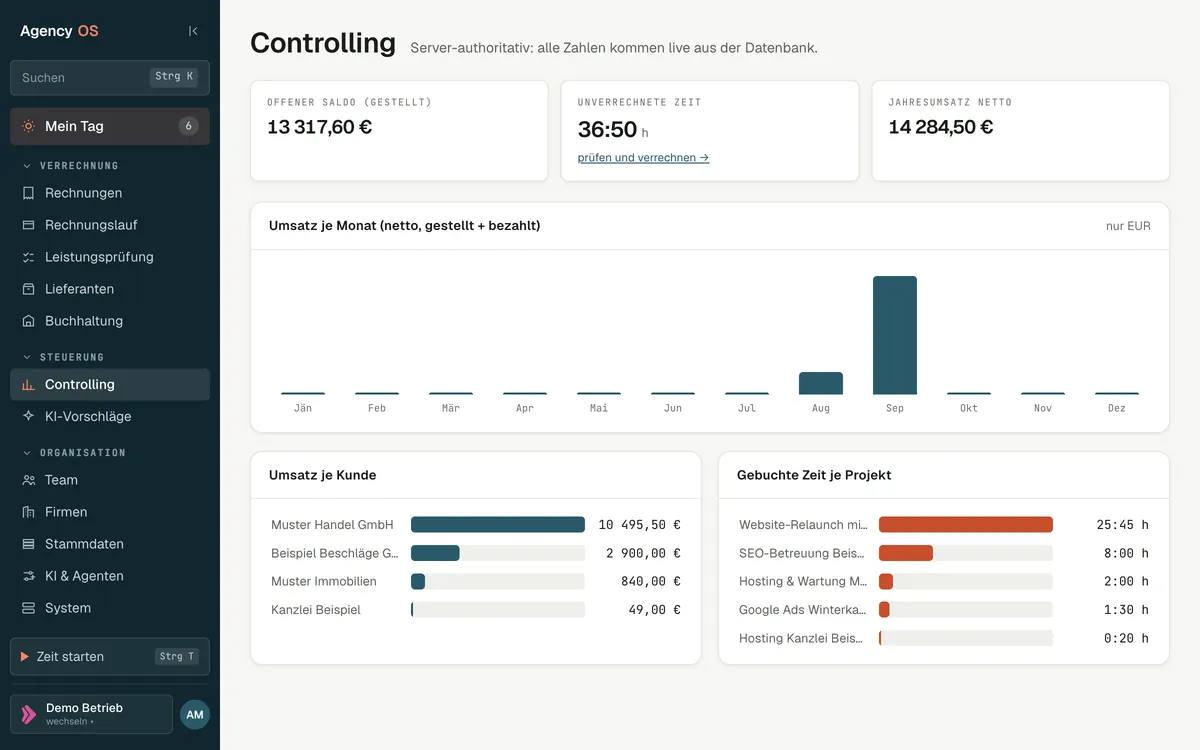Click the KI & Agenten arrows icon

coord(28,576)
